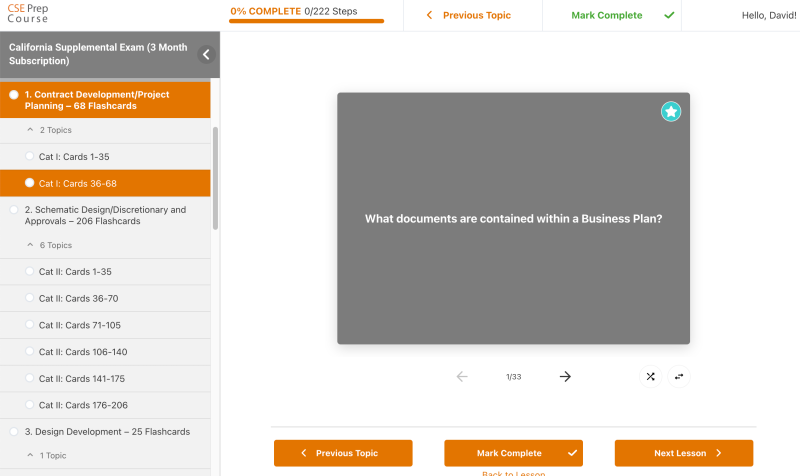Toggle completion circle for Design Development lesson

[x=14, y=432]
